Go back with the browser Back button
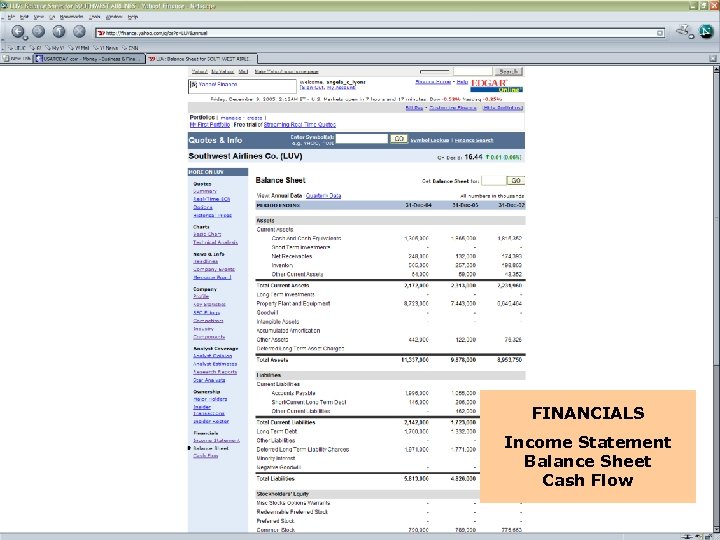This screenshot has width=720, height=540. [17, 31]
